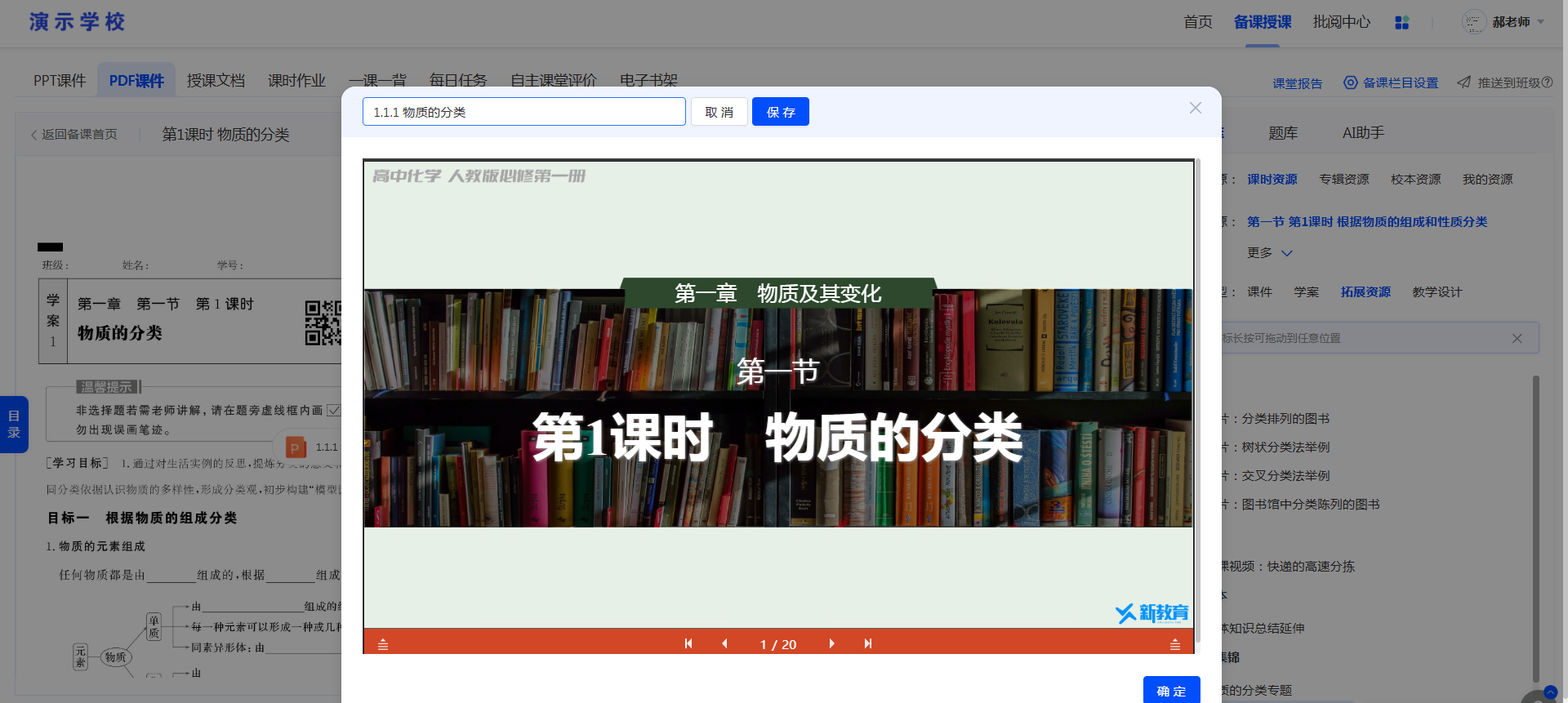Viewport: 1568px width, 703px height.
Task: Click the QR code on the worksheet
Action: click(323, 323)
